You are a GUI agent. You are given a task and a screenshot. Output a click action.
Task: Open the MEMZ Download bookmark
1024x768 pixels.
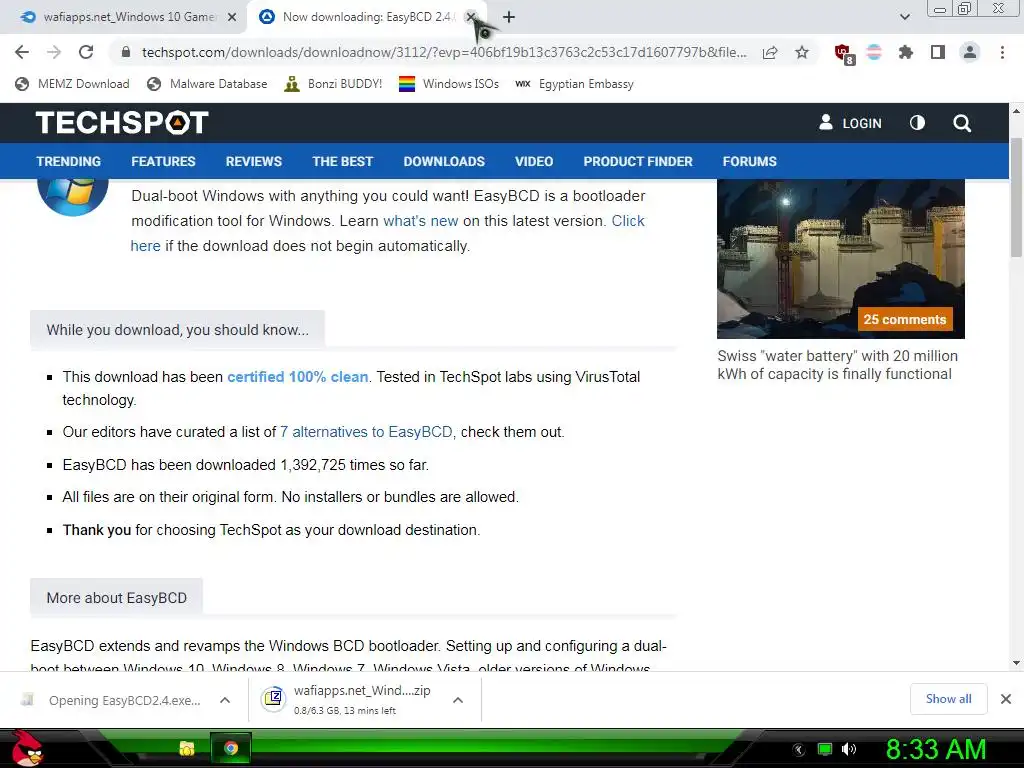(72, 84)
